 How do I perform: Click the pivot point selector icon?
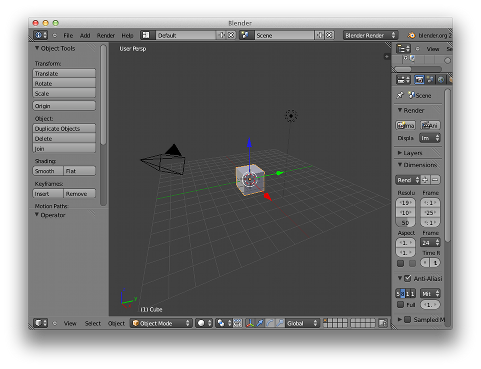pyautogui.click(x=223, y=323)
